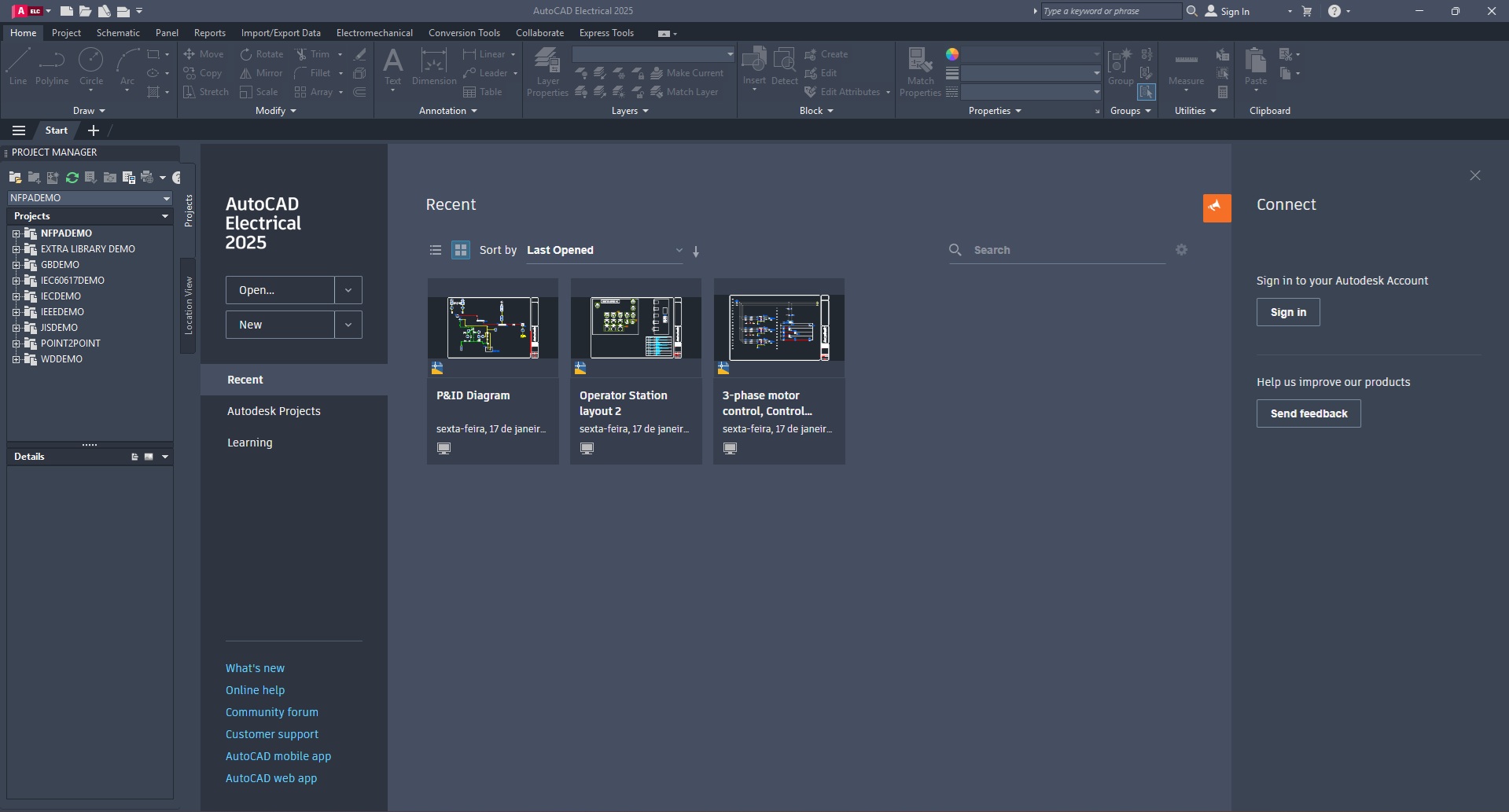Open the Community forum link
This screenshot has height=812, width=1509.
[x=272, y=712]
